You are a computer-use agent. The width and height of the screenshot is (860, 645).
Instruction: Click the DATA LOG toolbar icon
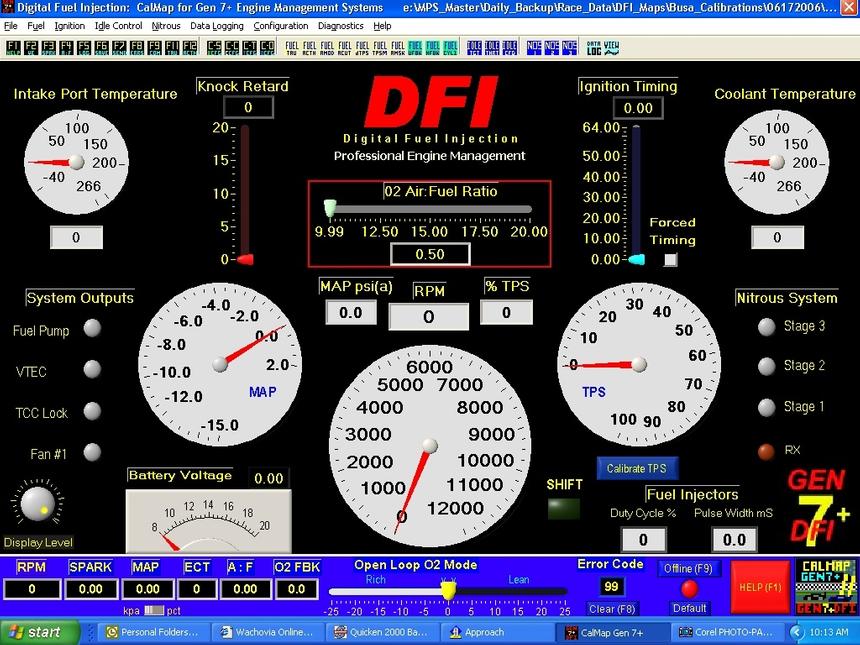click(594, 47)
